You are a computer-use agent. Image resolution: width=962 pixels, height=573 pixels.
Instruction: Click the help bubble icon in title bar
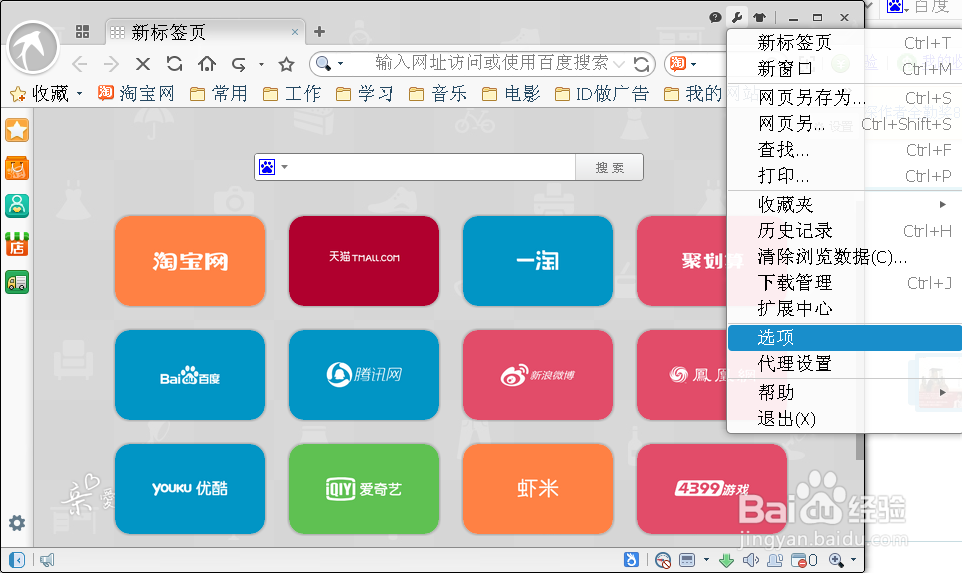pyautogui.click(x=715, y=17)
